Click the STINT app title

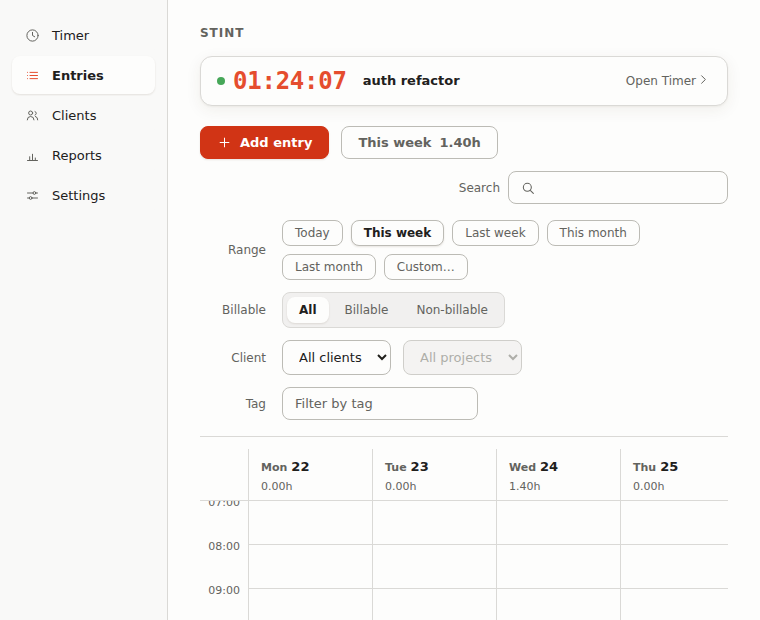point(222,33)
